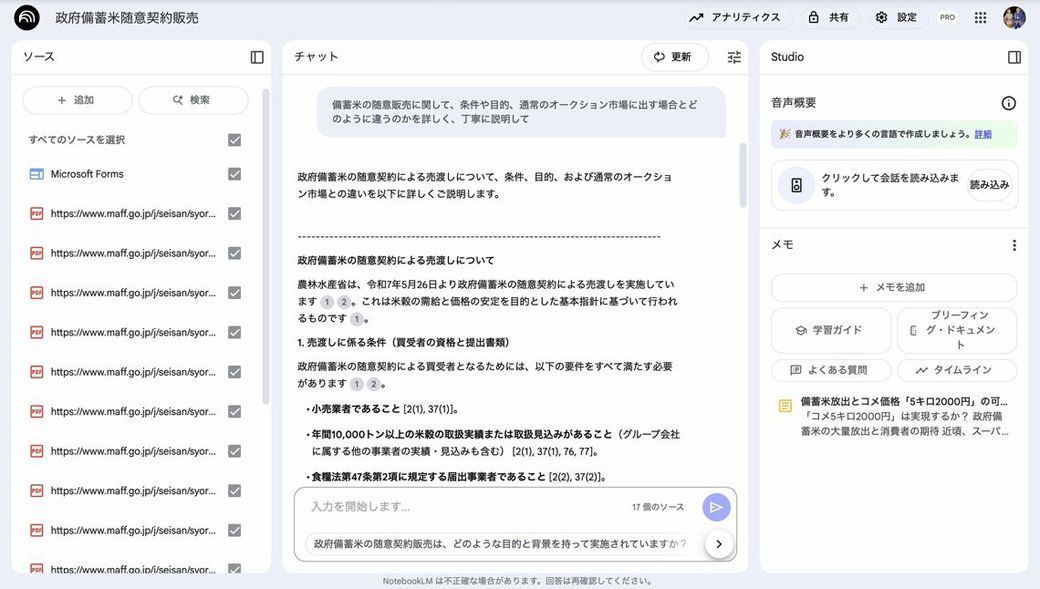The image size is (1040, 589).
Task: Open メモ three-dot options menu
Action: click(x=1014, y=245)
